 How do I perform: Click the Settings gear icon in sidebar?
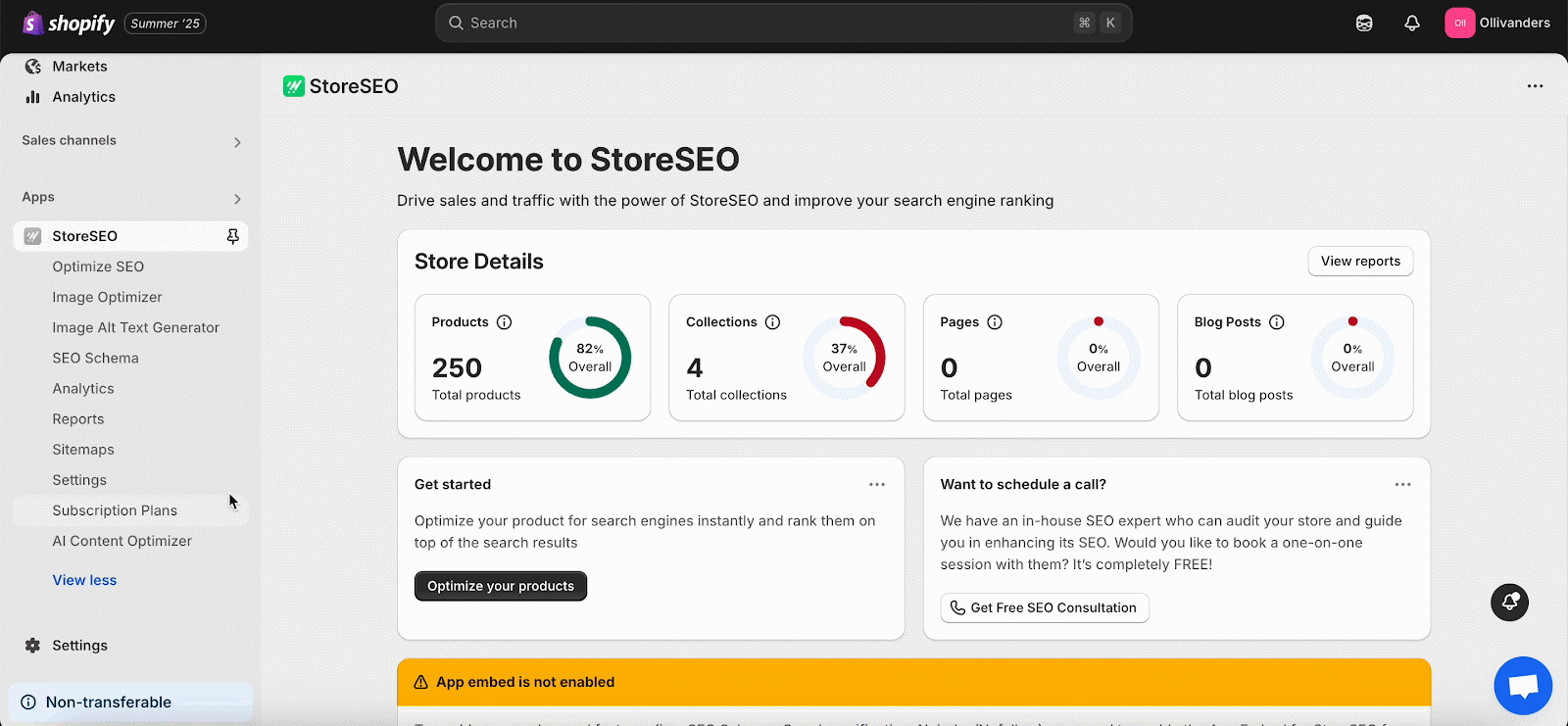[x=32, y=646]
